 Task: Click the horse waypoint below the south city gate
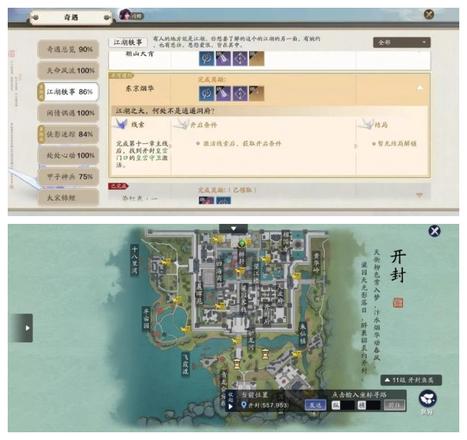point(236,341)
